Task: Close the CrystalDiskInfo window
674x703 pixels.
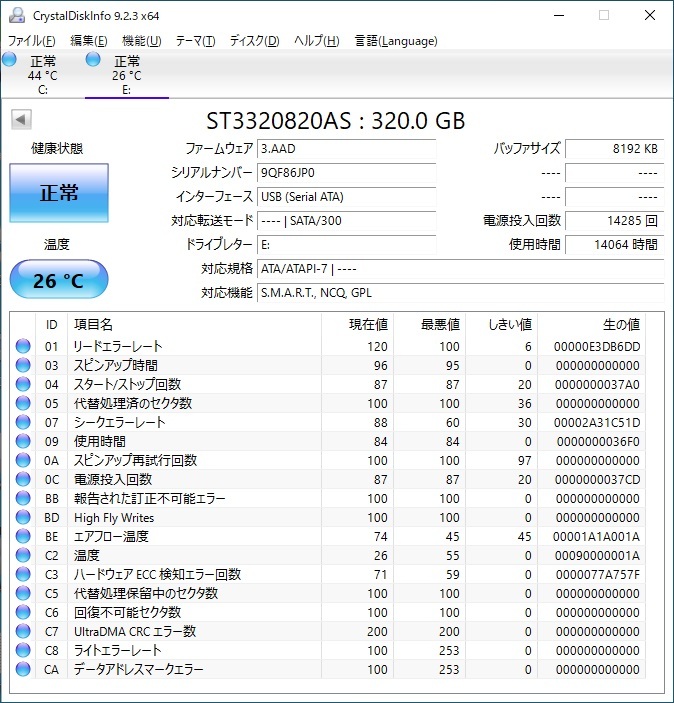Action: pyautogui.click(x=650, y=16)
